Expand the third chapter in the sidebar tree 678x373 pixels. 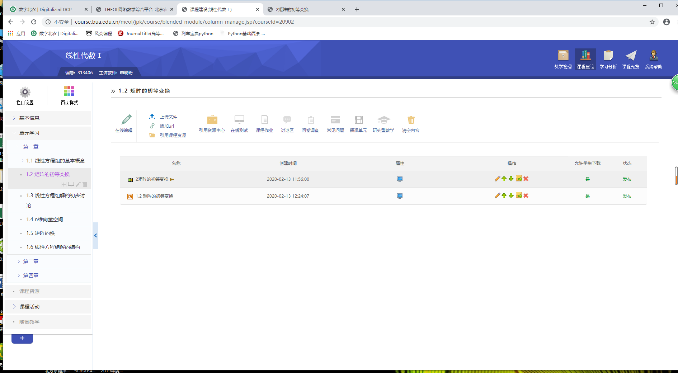pyautogui.click(x=19, y=275)
